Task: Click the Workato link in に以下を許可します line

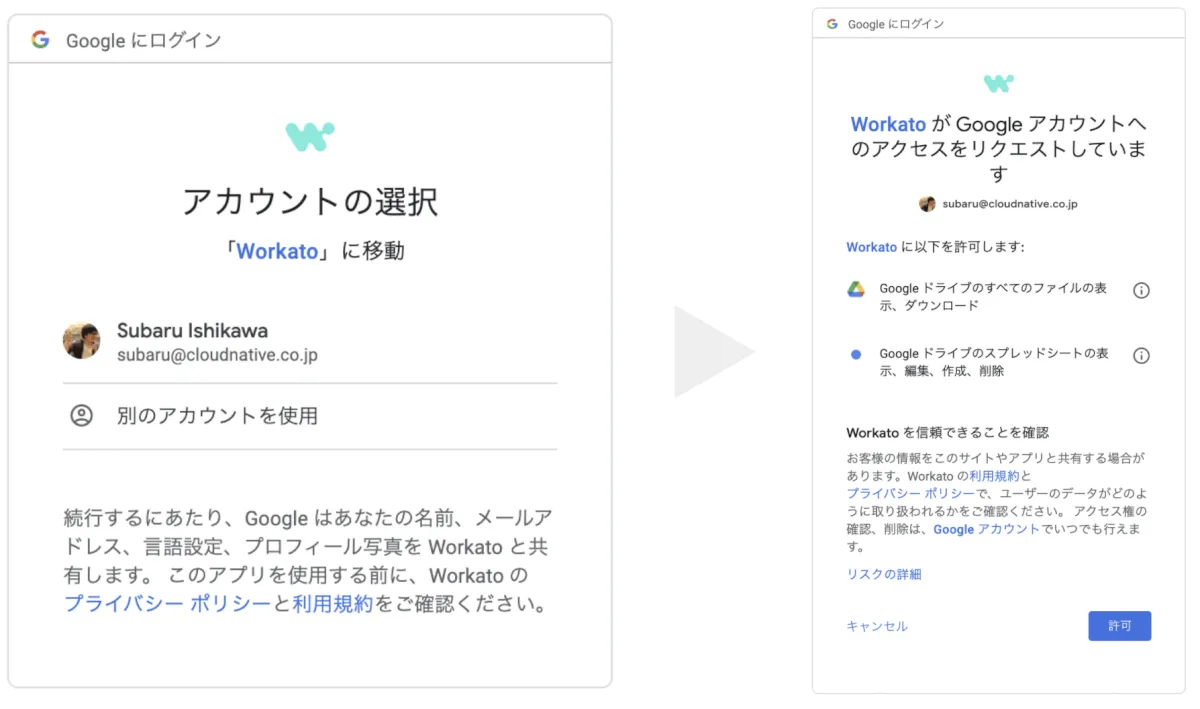Action: (871, 247)
